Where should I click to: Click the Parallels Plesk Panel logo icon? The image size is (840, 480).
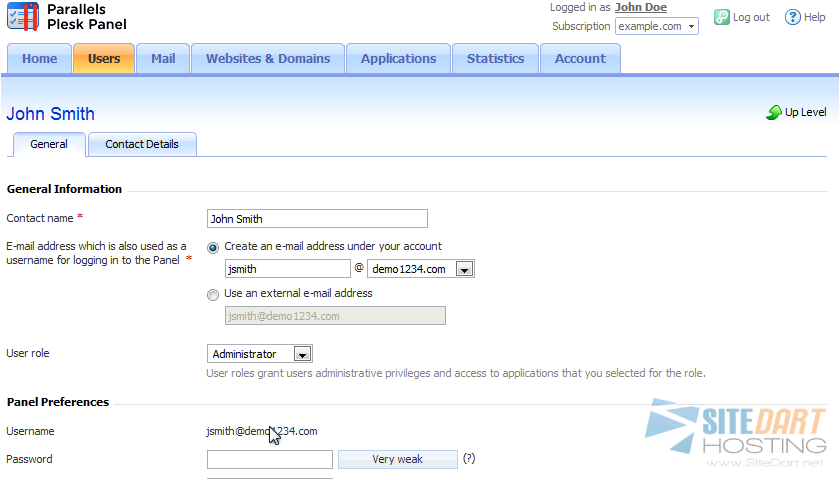[x=23, y=17]
